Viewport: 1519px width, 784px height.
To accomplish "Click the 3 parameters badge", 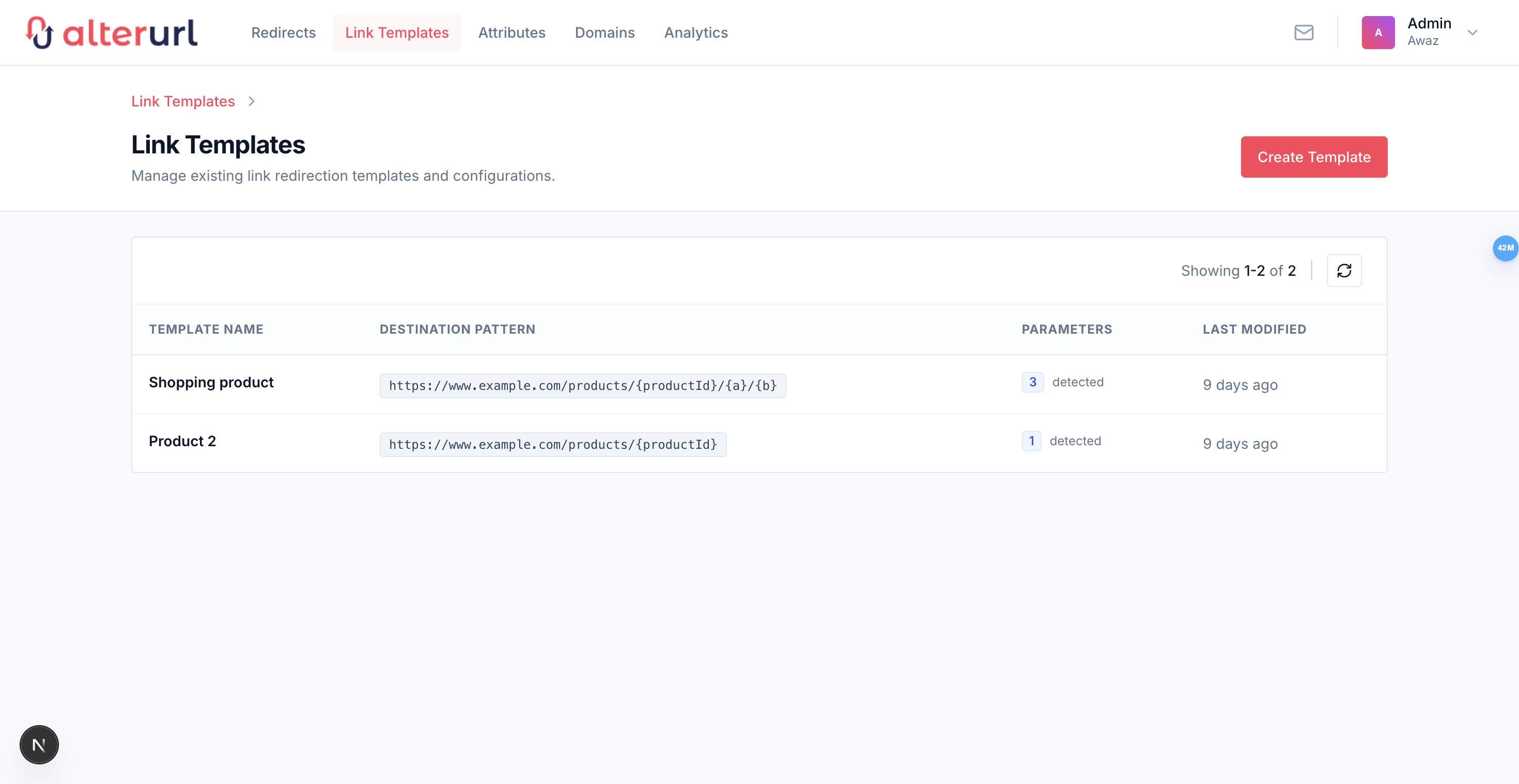I will point(1032,382).
